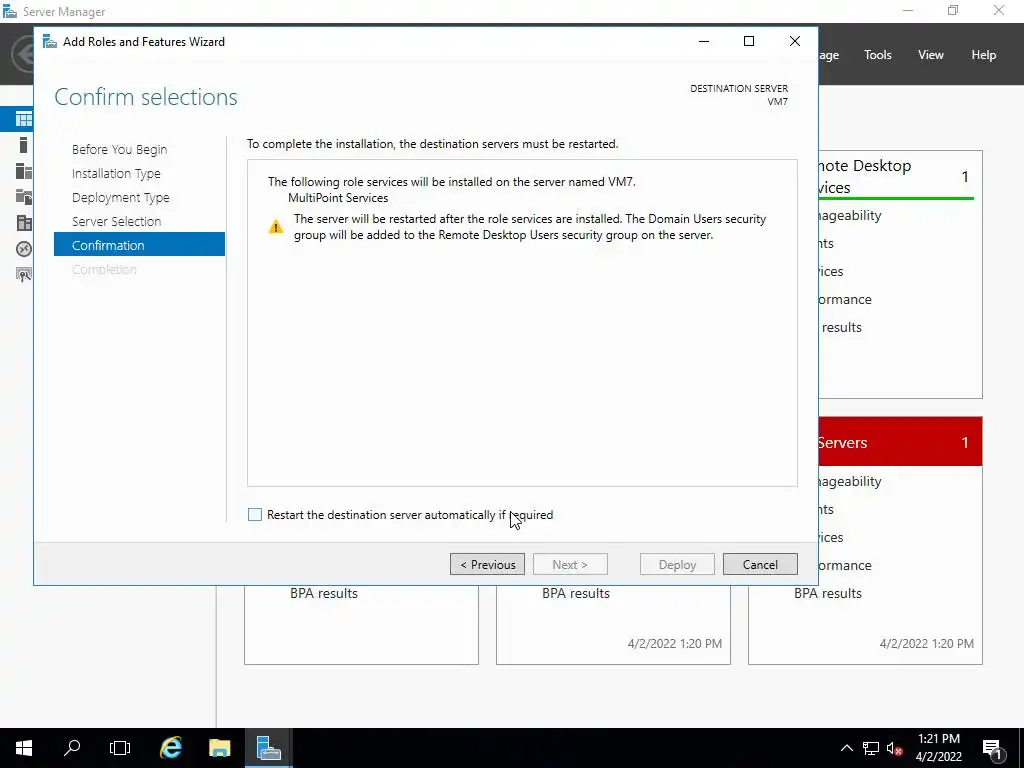Click the Next button
Viewport: 1024px width, 768px height.
[570, 564]
